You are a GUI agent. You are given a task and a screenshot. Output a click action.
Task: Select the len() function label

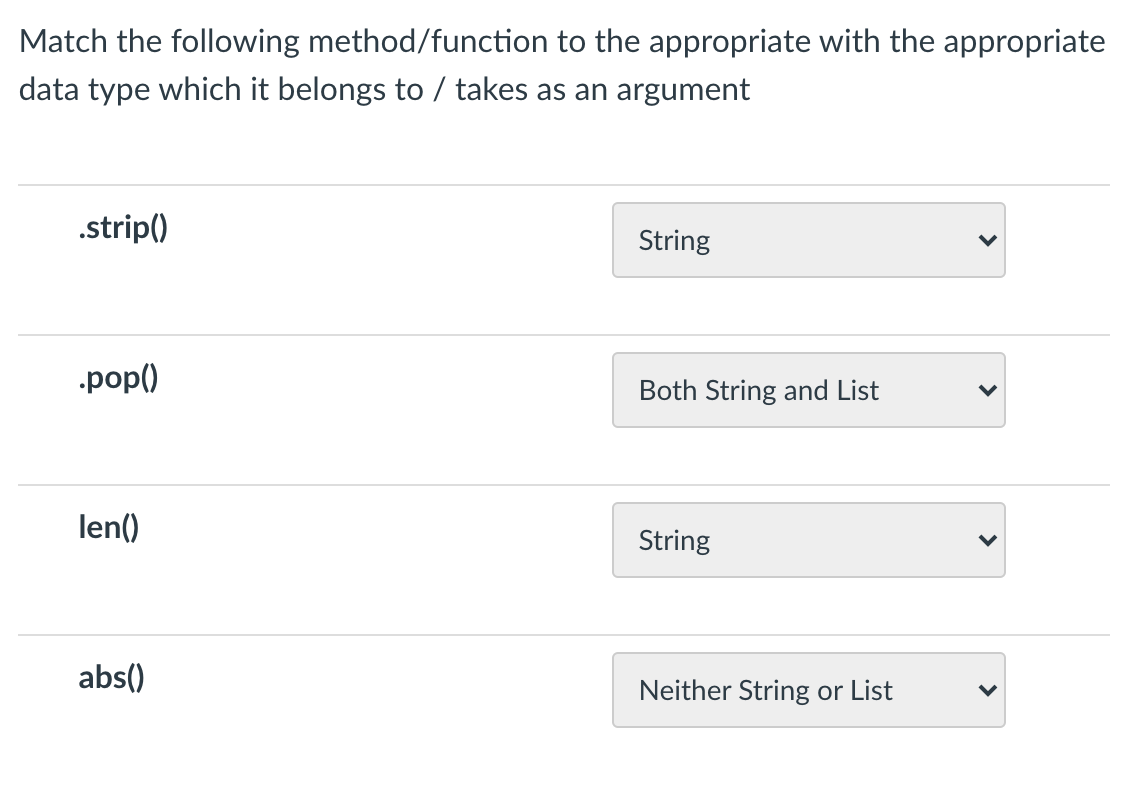tap(107, 527)
